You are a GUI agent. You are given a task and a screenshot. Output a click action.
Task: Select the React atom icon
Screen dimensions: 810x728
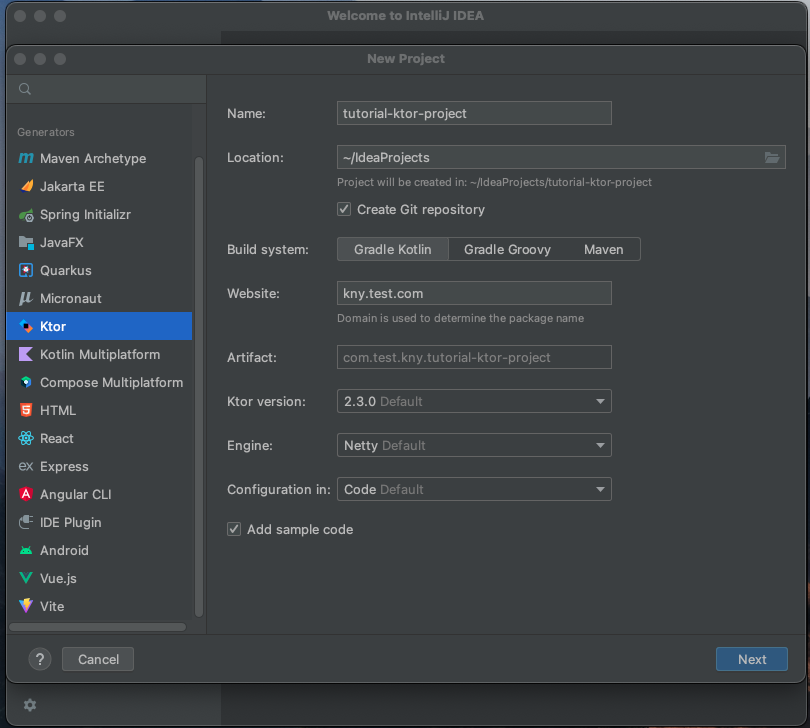(x=26, y=438)
